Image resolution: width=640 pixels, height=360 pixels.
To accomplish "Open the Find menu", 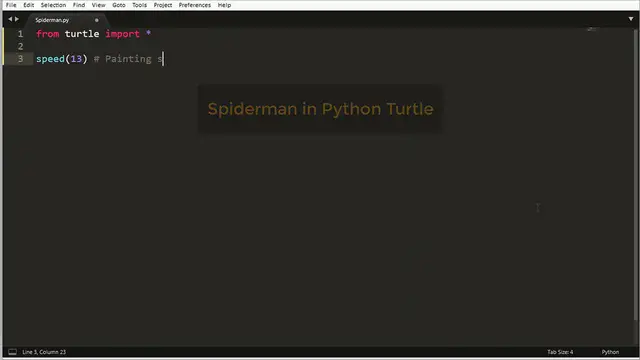I will 79,5.
